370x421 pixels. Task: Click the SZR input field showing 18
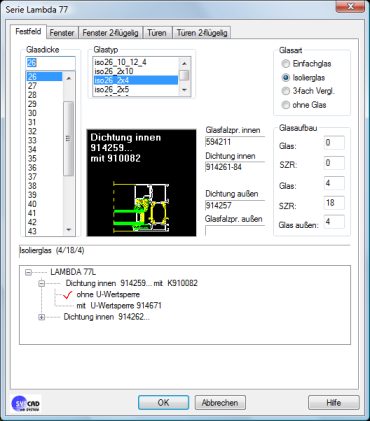click(334, 203)
